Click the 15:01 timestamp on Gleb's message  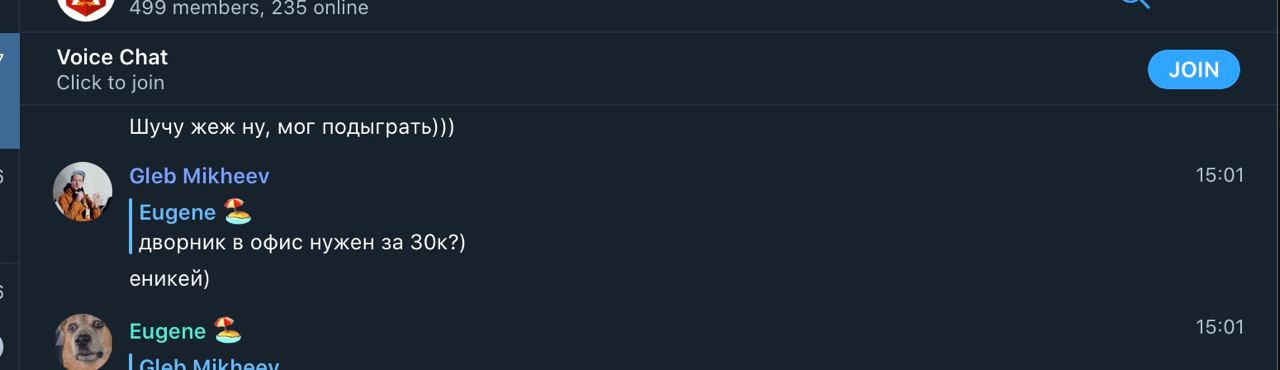coord(1220,176)
